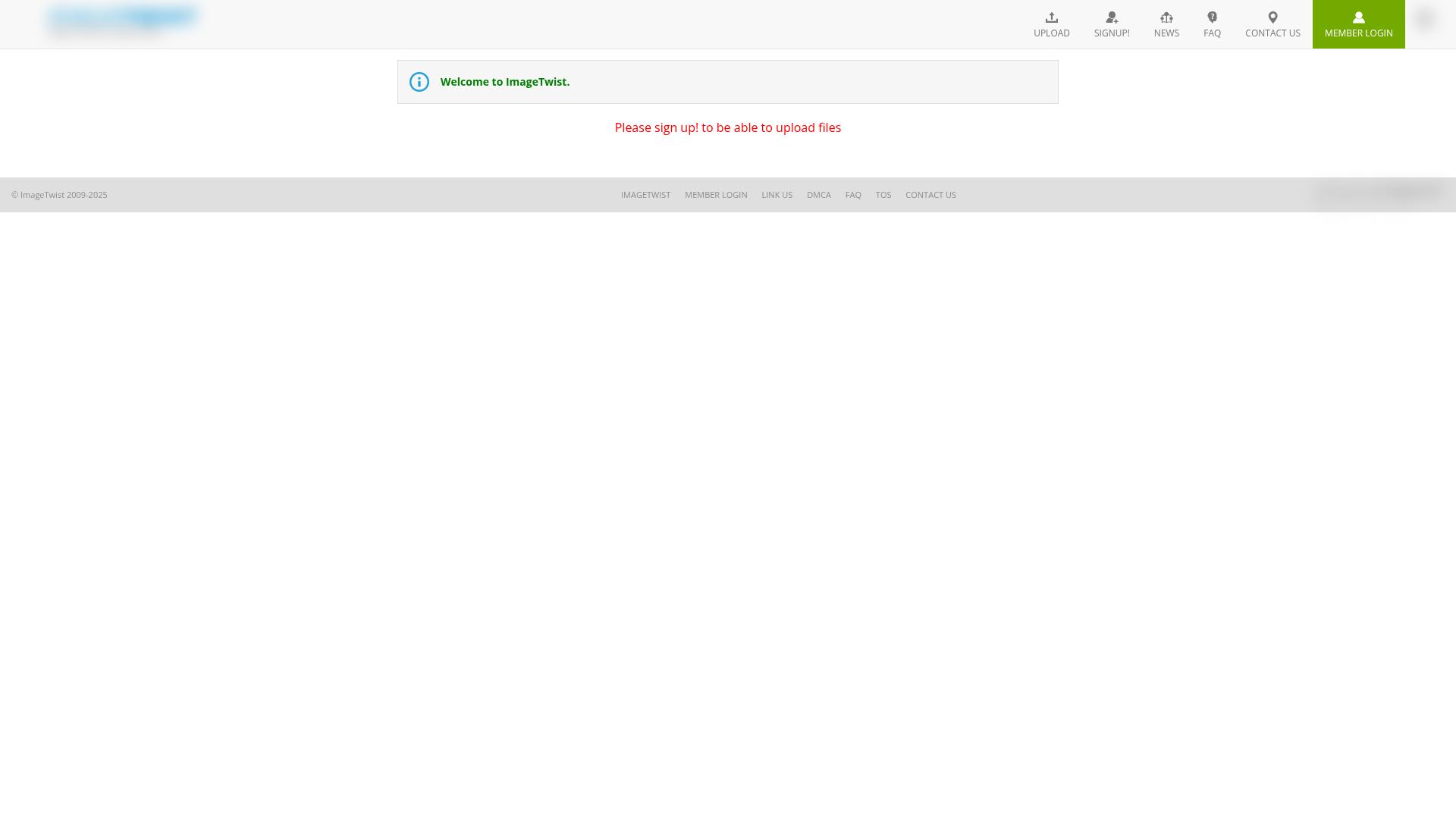Click the copyright ImageTwist 2009-2025 text

click(x=58, y=195)
